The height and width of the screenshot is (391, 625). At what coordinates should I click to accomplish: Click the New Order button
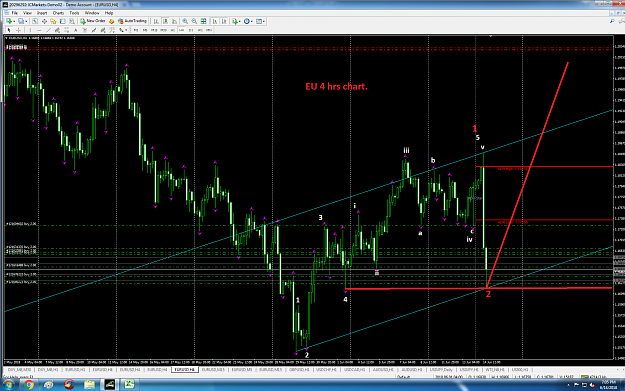pyautogui.click(x=93, y=21)
